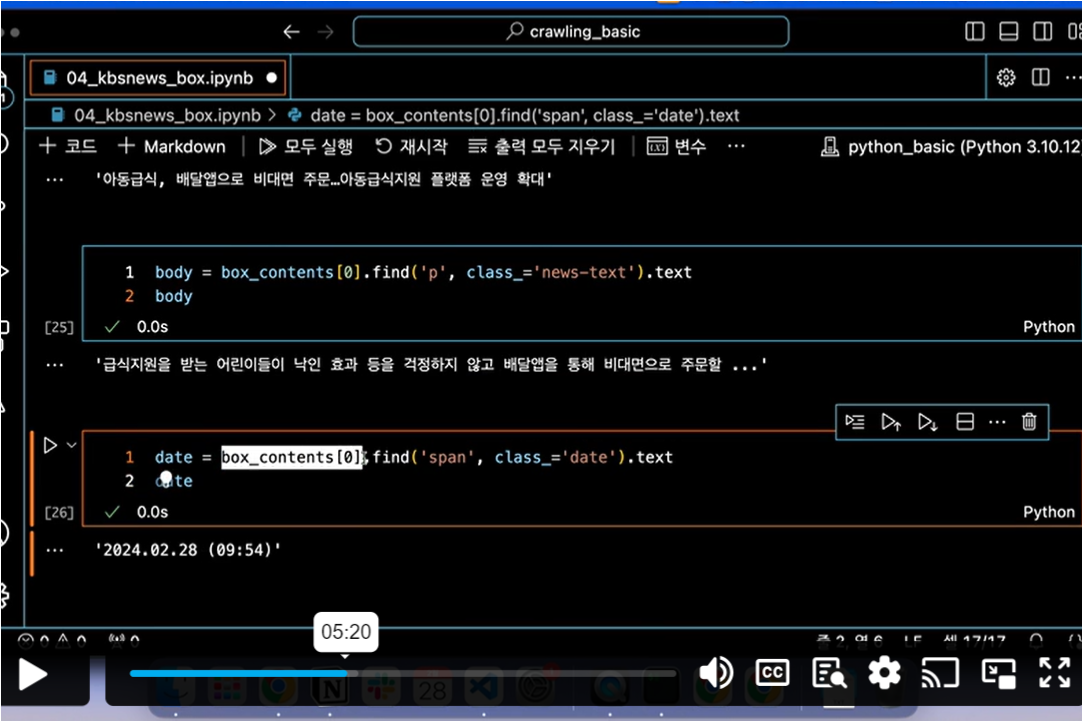
Task: Open output menu for the 급식지원 body output
Action: coord(55,365)
